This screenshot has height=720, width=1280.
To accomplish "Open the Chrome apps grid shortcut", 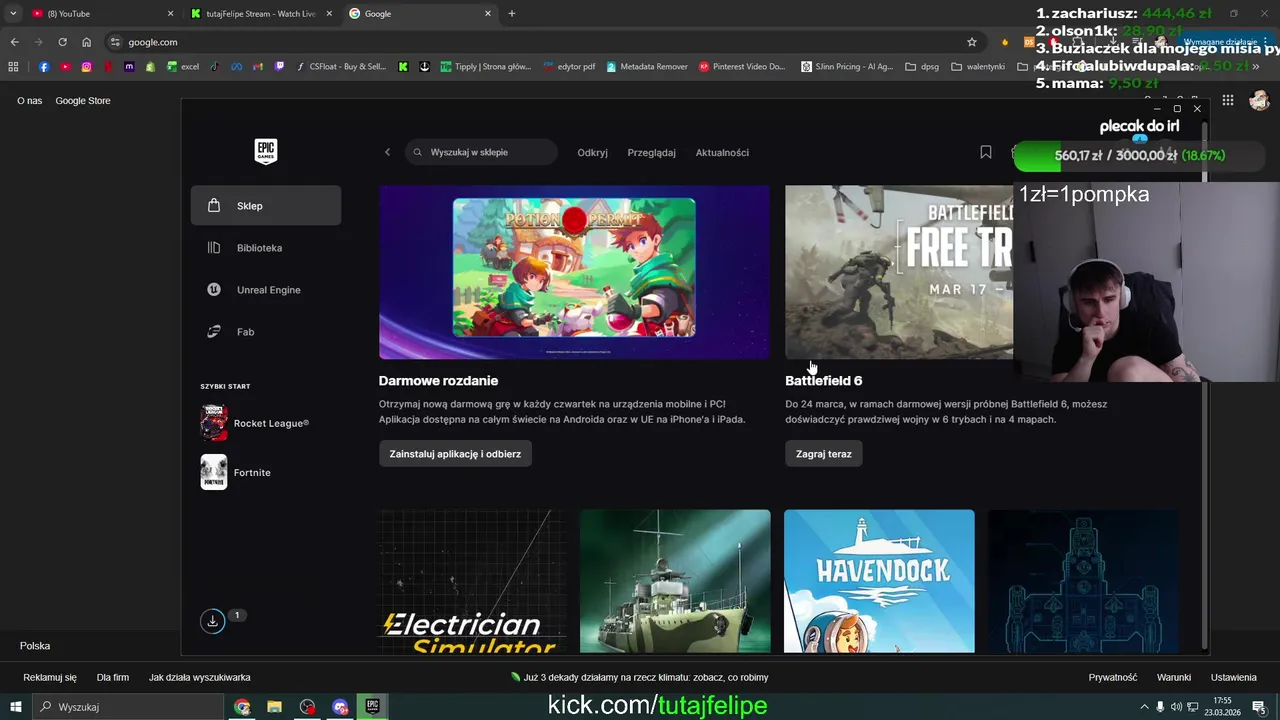I will tap(13, 67).
